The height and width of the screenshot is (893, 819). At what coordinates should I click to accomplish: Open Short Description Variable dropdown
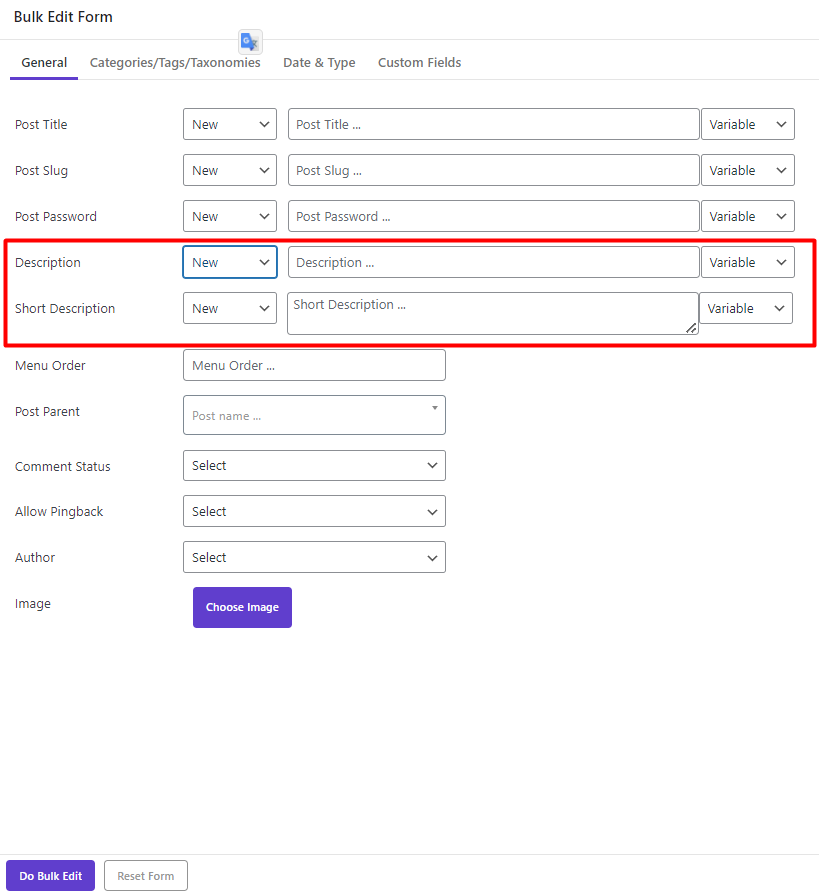coord(746,308)
